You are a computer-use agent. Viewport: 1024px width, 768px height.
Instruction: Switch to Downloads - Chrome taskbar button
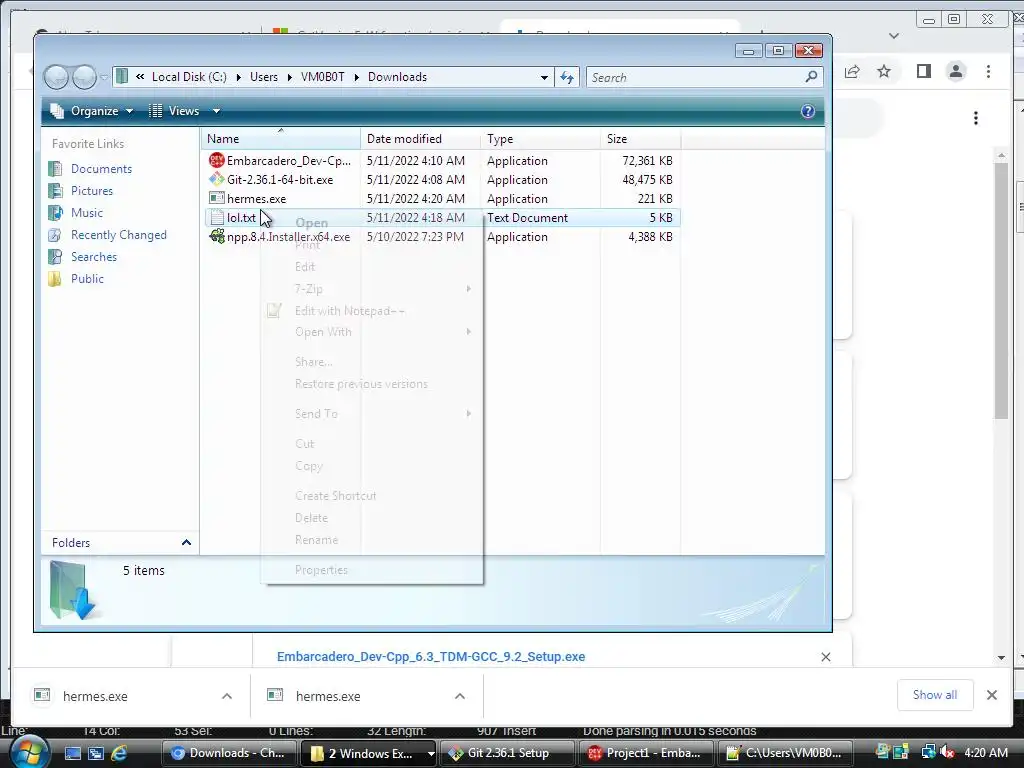tap(229, 753)
